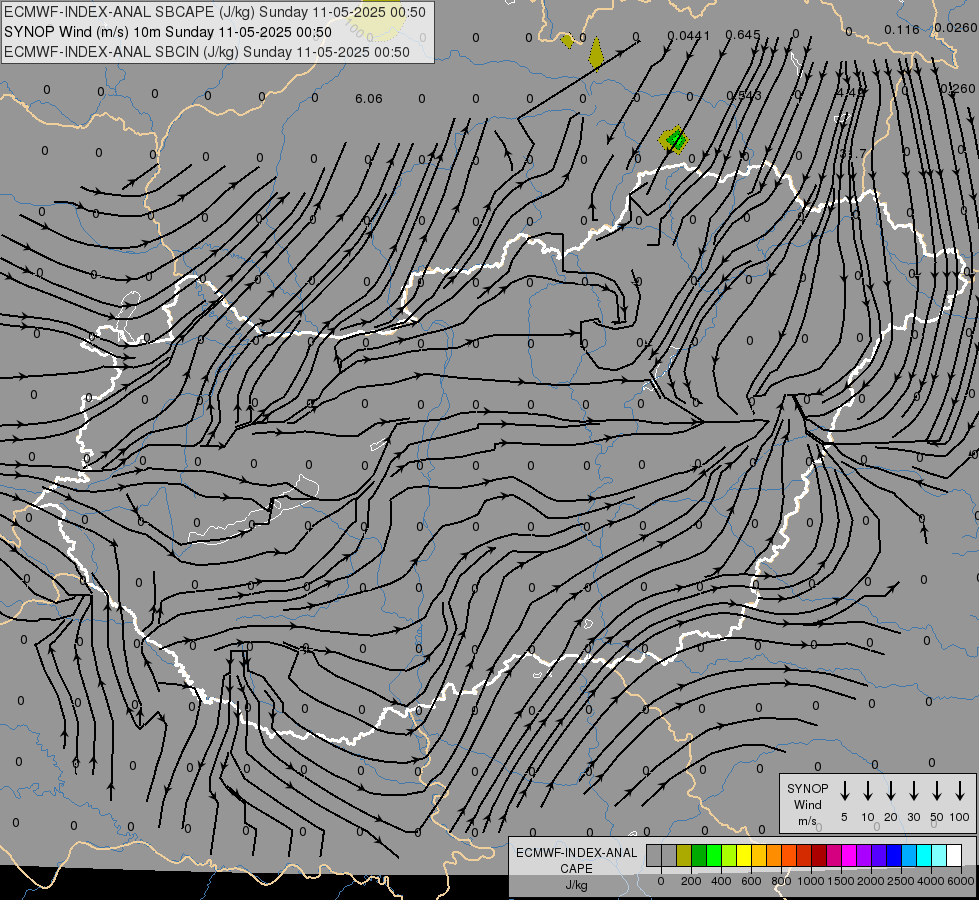
Task: Click the green CAPE patch on the map
Action: [676, 139]
